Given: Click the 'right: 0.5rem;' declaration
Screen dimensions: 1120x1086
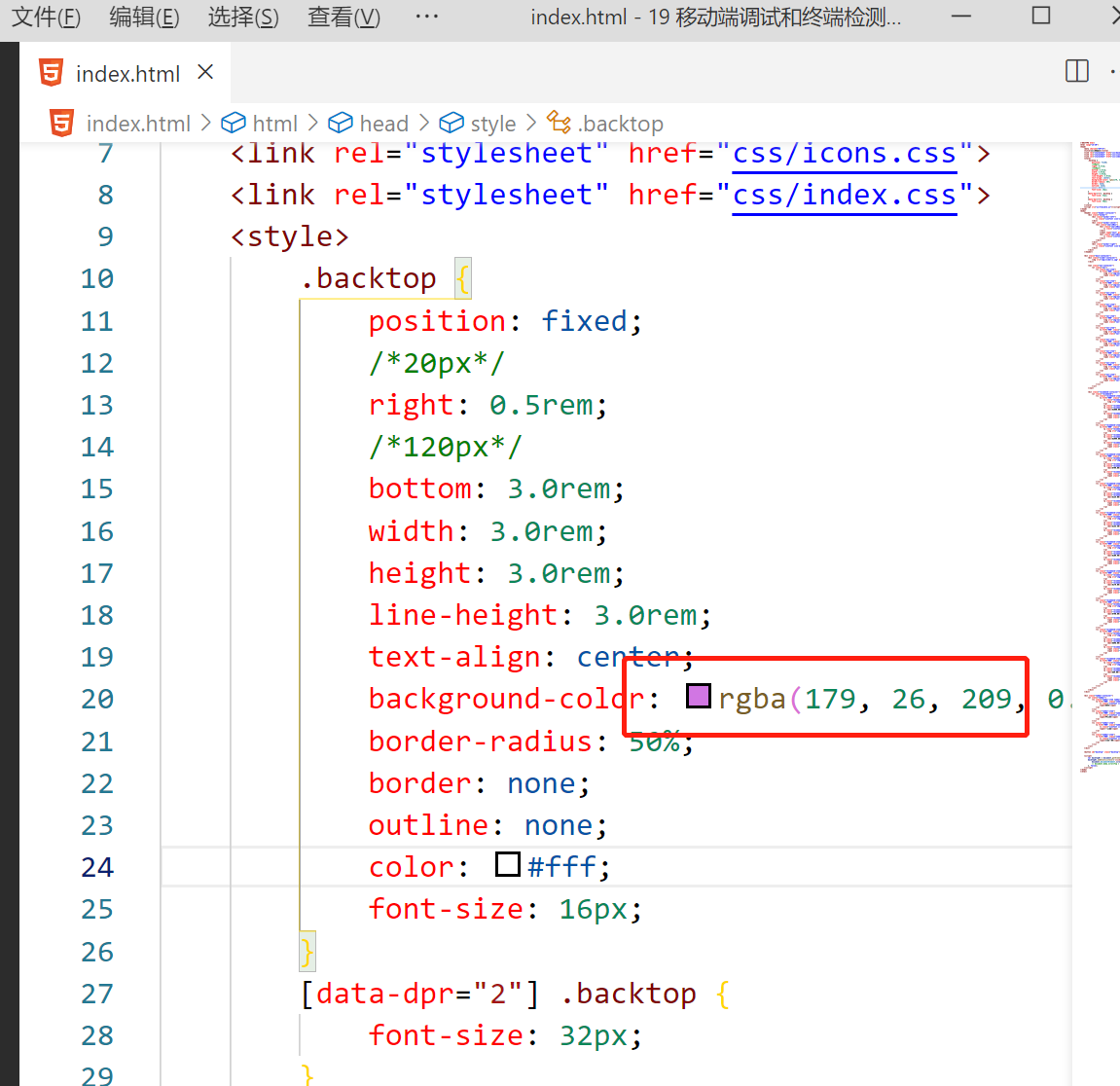Looking at the screenshot, I should tap(488, 405).
